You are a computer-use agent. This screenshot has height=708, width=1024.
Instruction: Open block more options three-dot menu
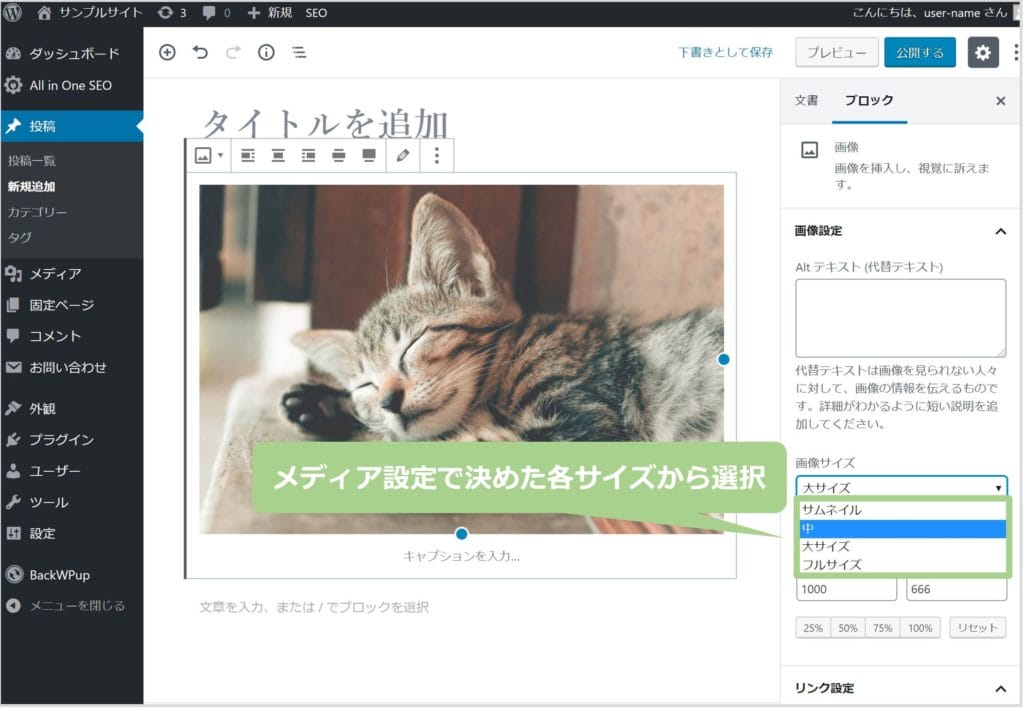tap(437, 155)
